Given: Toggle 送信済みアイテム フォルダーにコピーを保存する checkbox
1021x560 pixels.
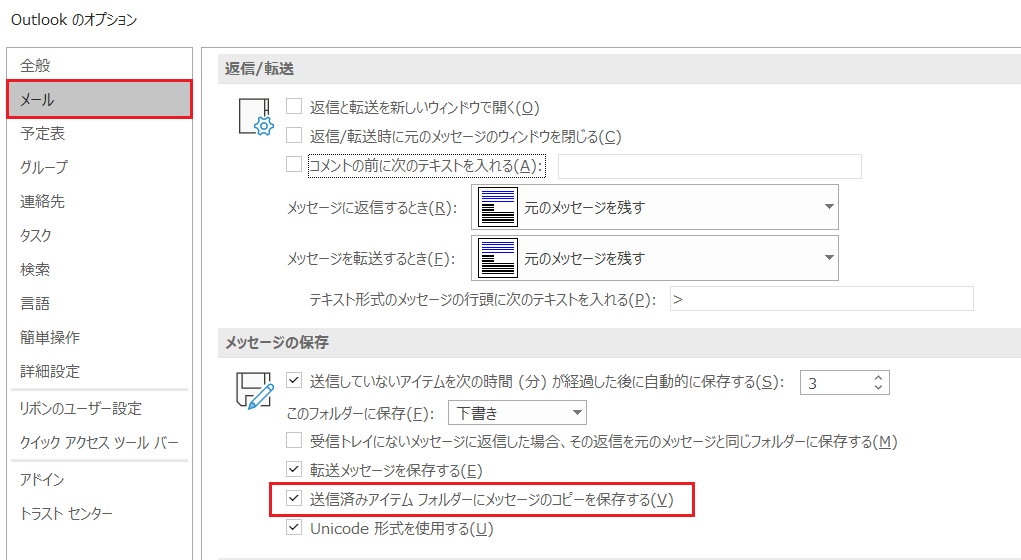Looking at the screenshot, I should (x=294, y=499).
